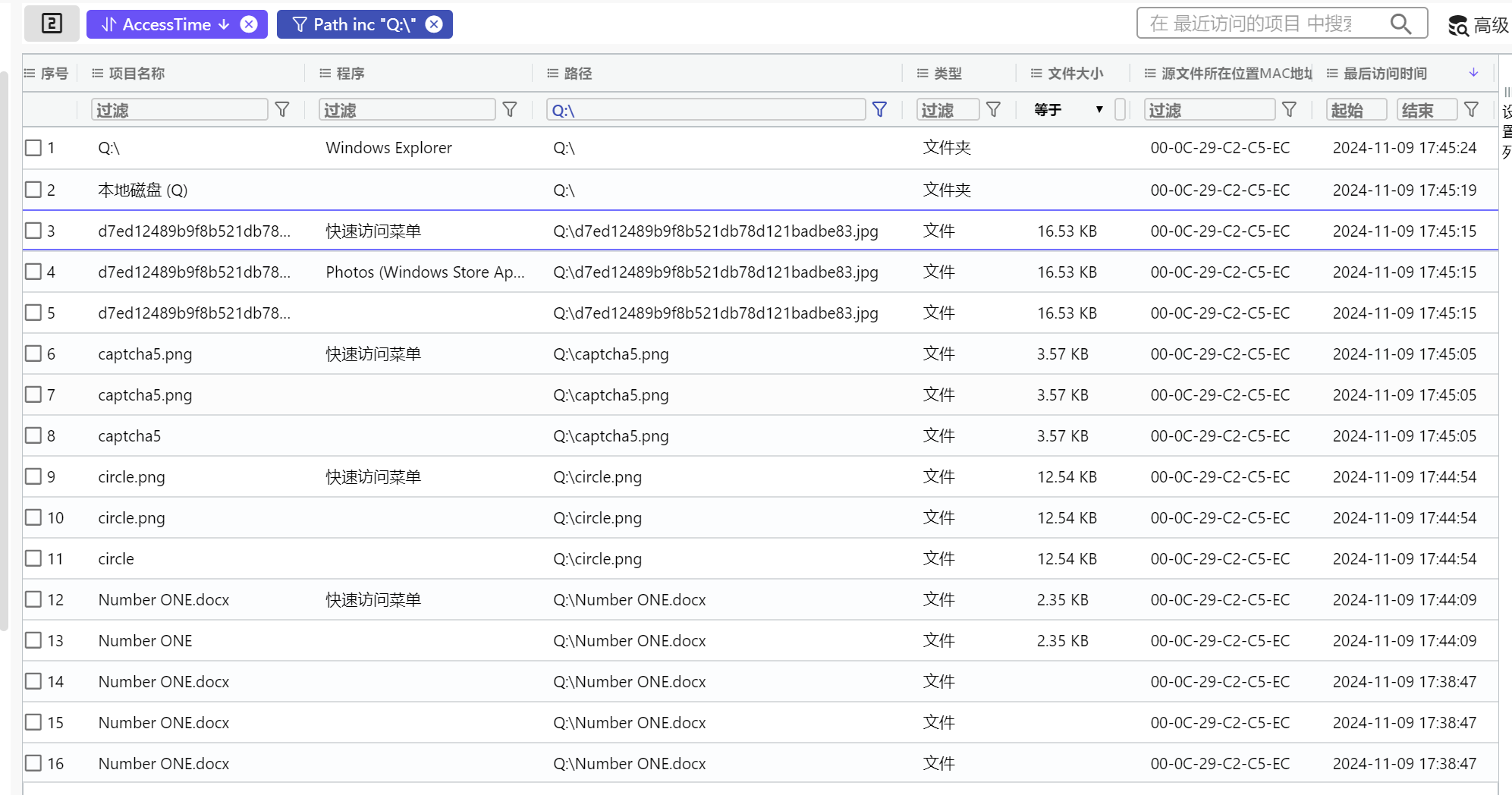Click funnel icon for 最后访问时间 filter
The width and height of the screenshot is (1512, 795).
coord(1471,110)
